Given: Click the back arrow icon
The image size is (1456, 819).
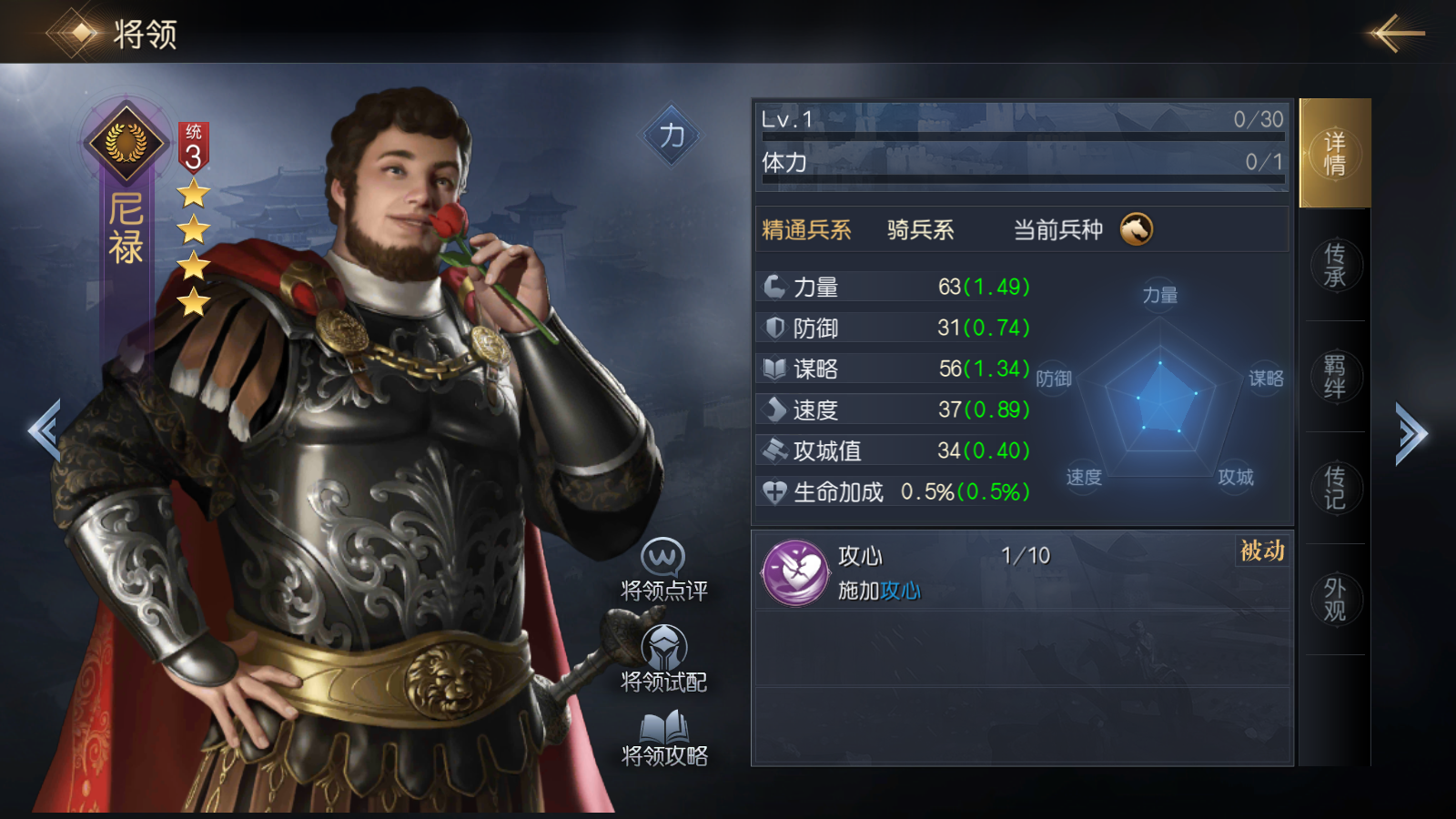Looking at the screenshot, I should (1396, 34).
